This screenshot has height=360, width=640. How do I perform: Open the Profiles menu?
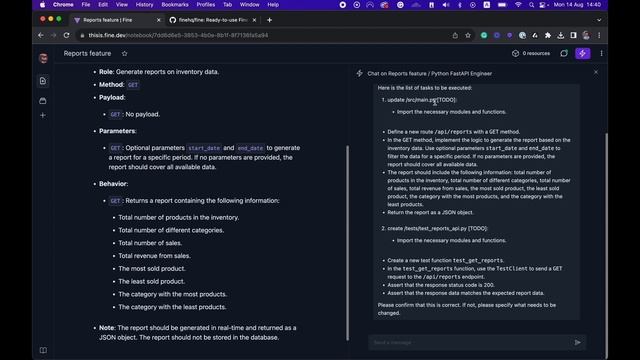pyautogui.click(x=206, y=5)
